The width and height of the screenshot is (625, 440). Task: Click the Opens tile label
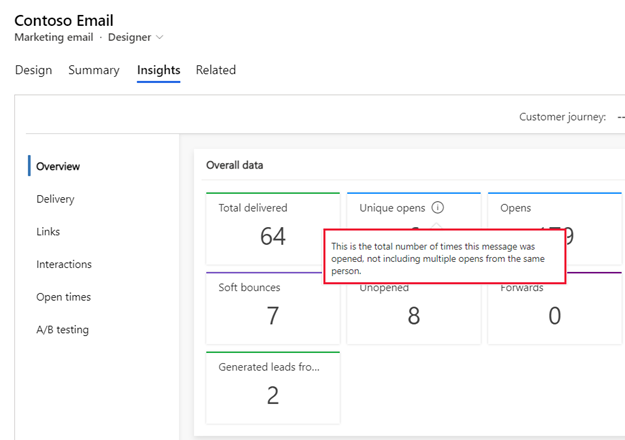pyautogui.click(x=515, y=208)
